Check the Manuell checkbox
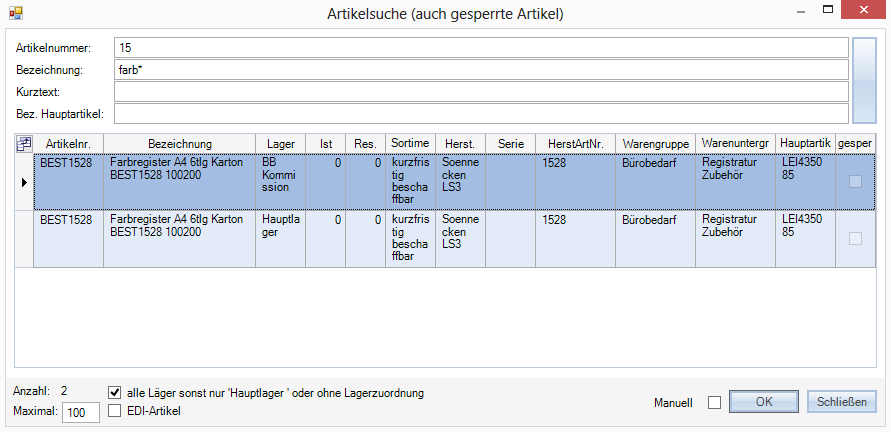The width and height of the screenshot is (891, 432). pyautogui.click(x=714, y=403)
